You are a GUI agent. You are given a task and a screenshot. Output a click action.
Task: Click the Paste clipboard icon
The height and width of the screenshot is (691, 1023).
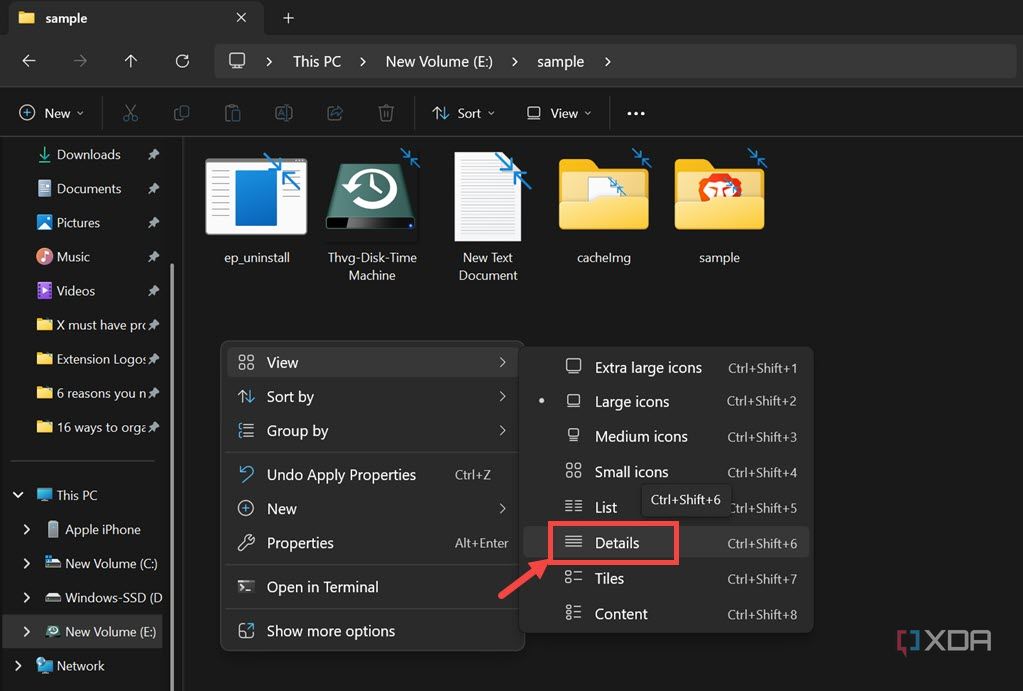pos(232,114)
